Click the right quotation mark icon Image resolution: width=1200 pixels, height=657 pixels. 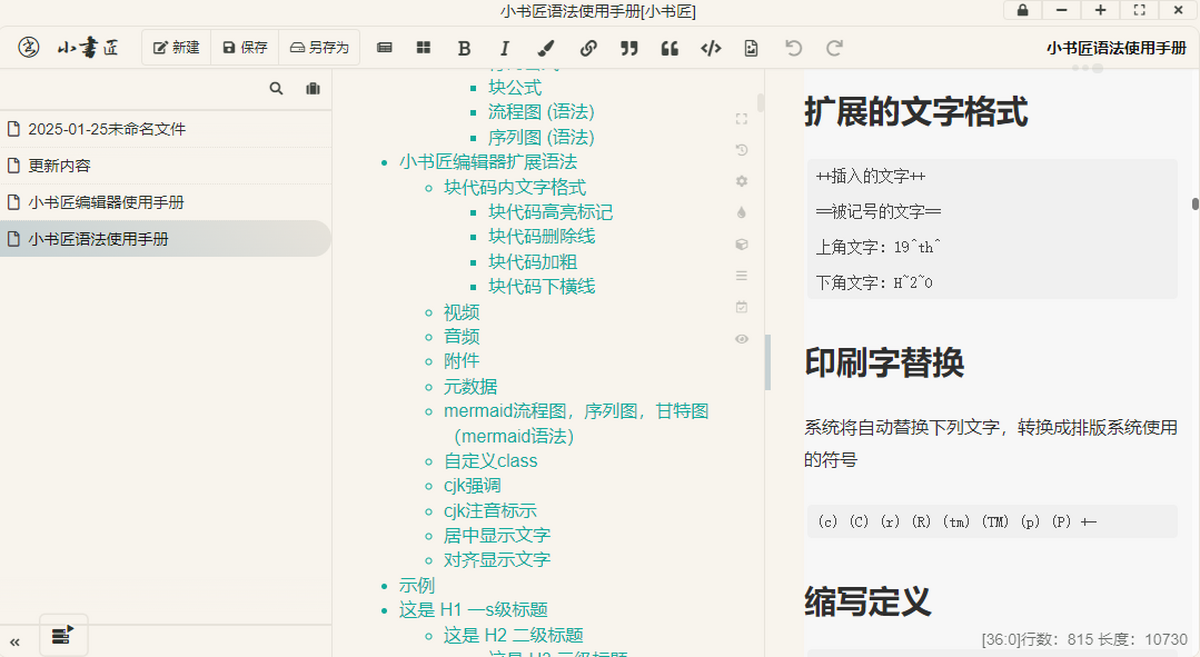tap(629, 48)
